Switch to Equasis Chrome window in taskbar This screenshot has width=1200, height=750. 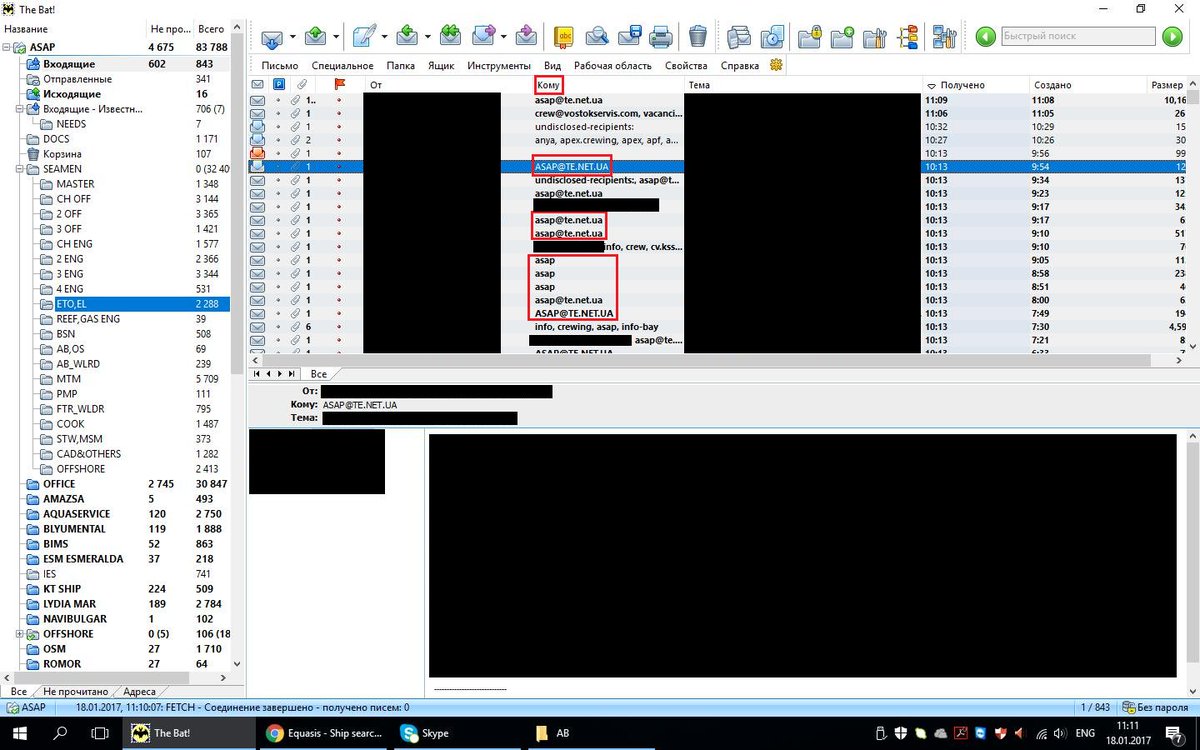point(326,733)
